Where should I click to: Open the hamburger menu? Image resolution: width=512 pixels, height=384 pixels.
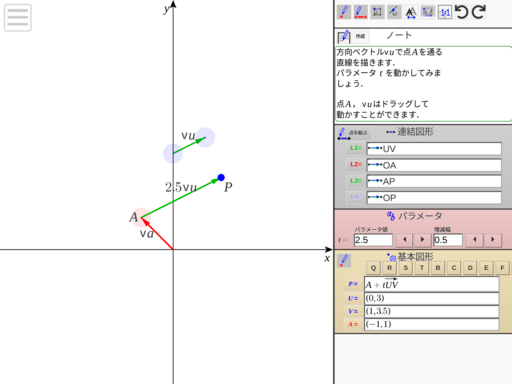[18, 18]
